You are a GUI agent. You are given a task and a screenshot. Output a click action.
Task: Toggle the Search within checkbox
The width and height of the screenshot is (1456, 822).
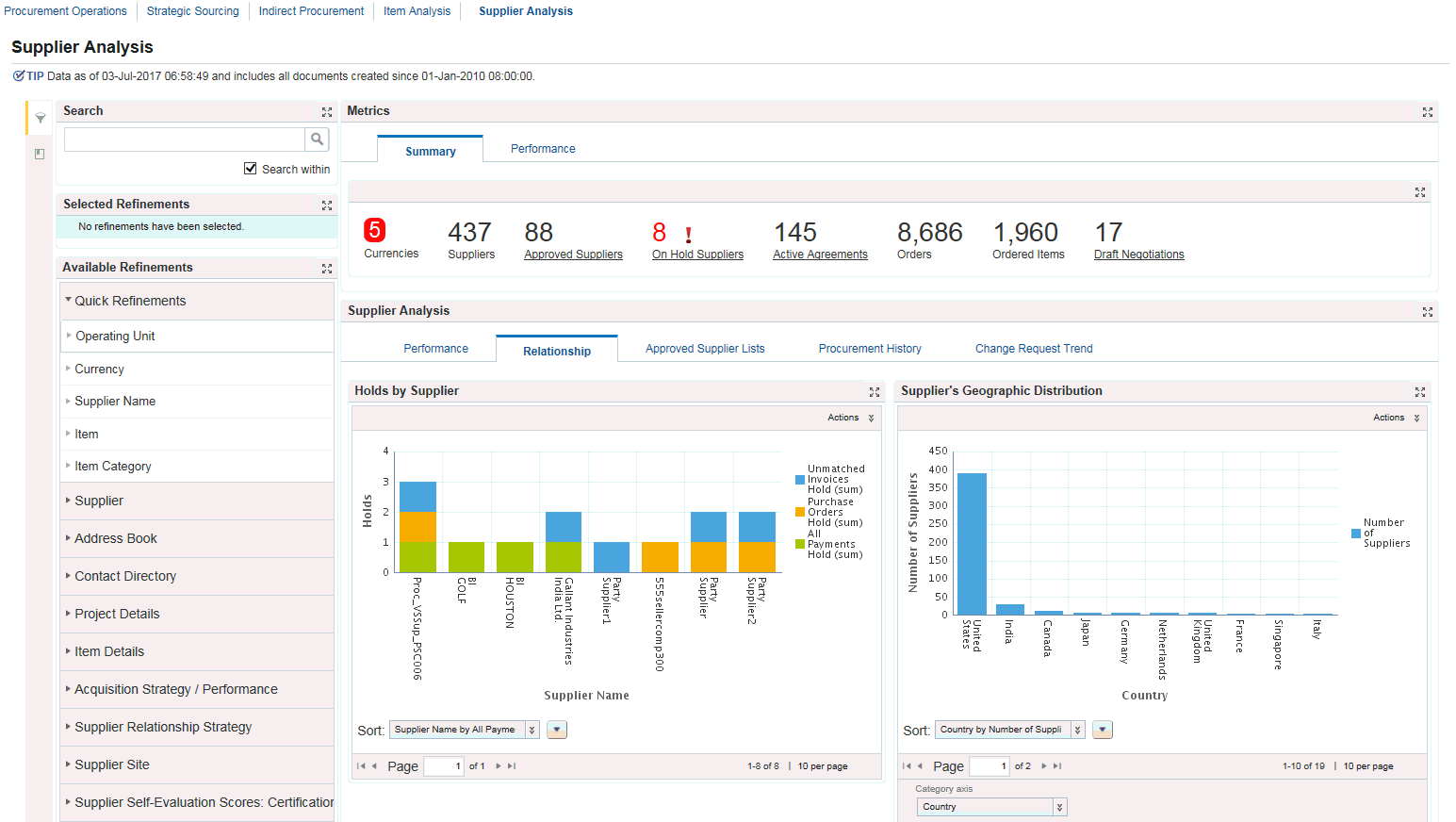pyautogui.click(x=251, y=169)
